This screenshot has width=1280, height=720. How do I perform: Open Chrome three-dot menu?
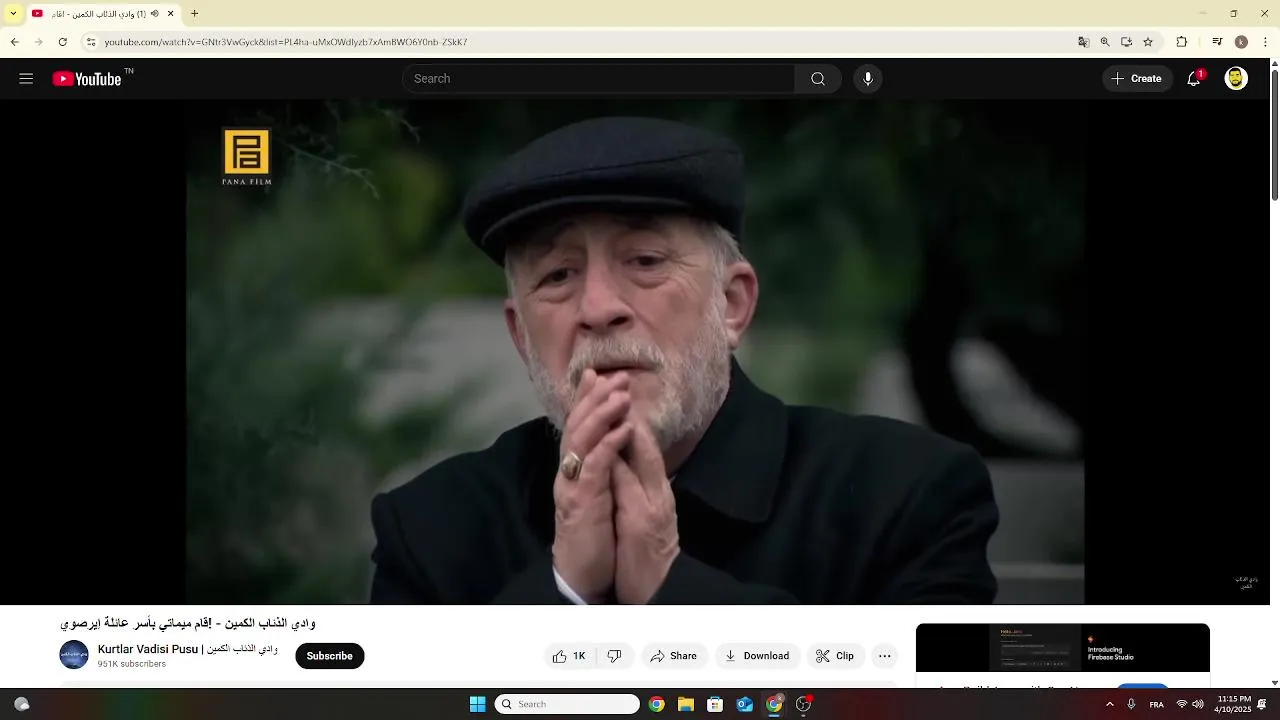tap(1266, 42)
